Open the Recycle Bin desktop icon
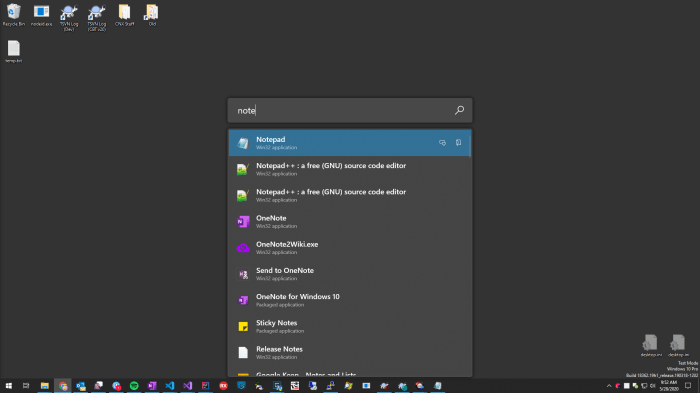The height and width of the screenshot is (393, 700). tap(13, 15)
